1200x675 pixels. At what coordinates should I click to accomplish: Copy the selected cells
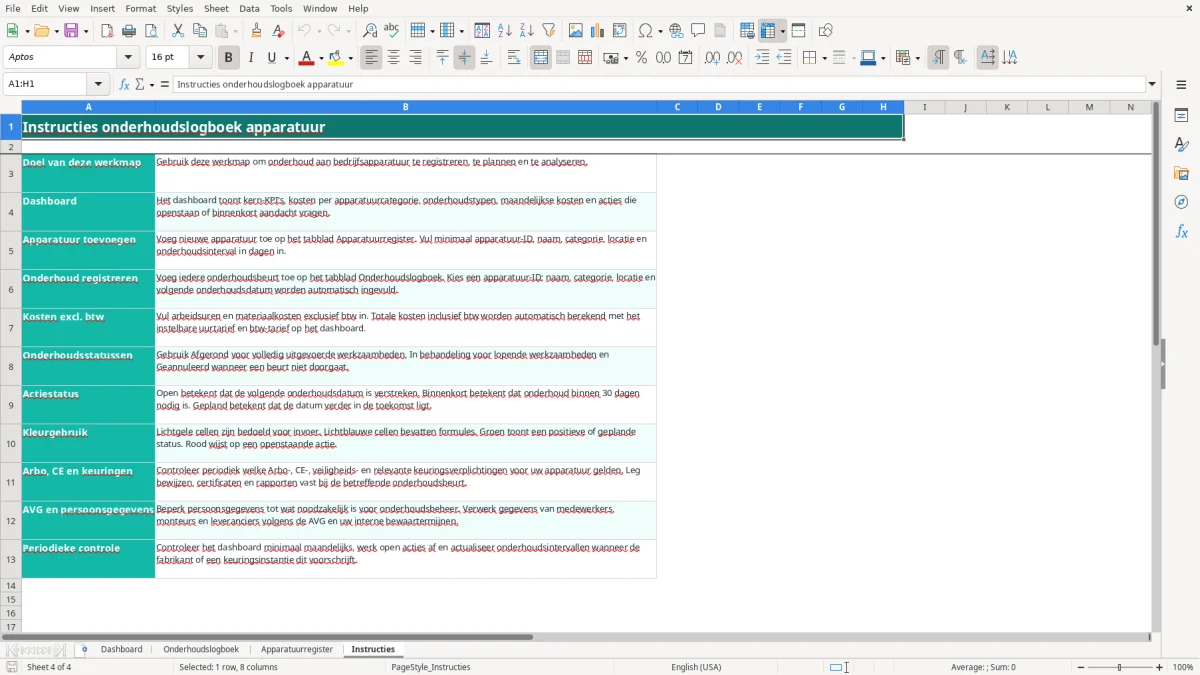[200, 31]
